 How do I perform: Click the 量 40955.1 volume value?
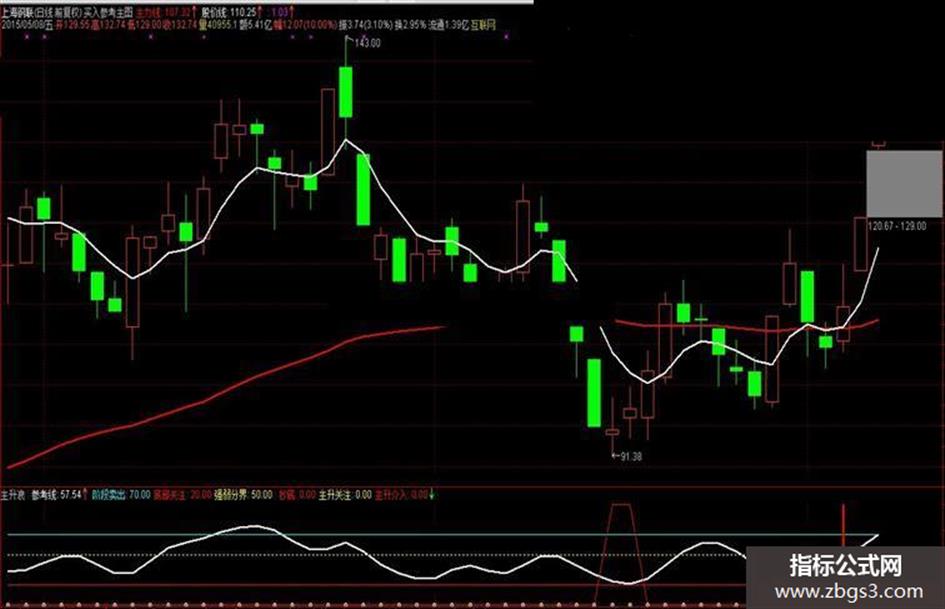click(x=218, y=25)
